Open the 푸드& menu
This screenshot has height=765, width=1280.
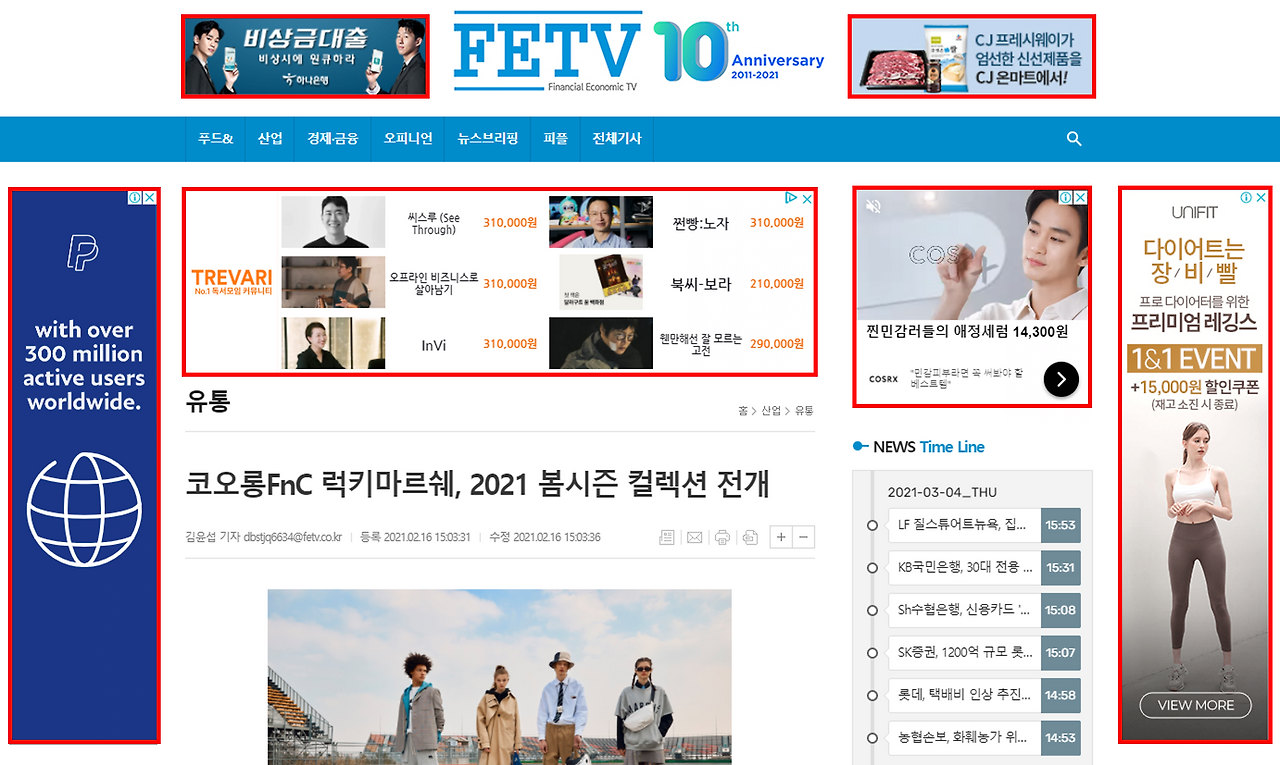[214, 139]
